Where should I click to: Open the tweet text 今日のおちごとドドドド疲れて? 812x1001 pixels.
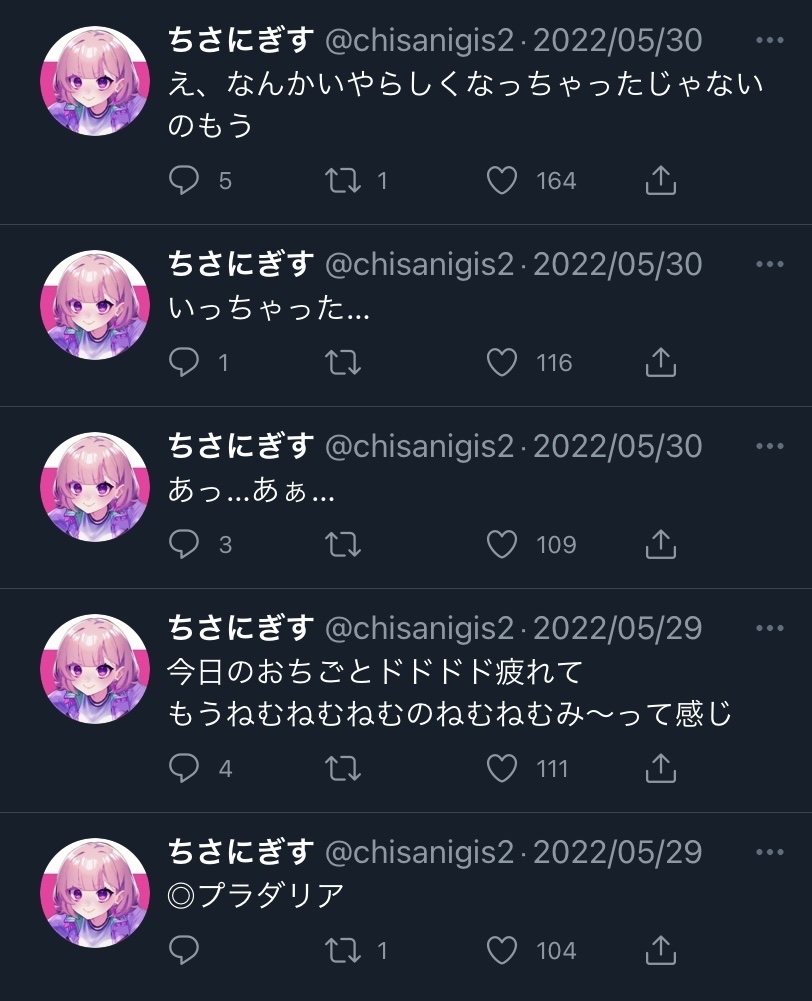(375, 672)
